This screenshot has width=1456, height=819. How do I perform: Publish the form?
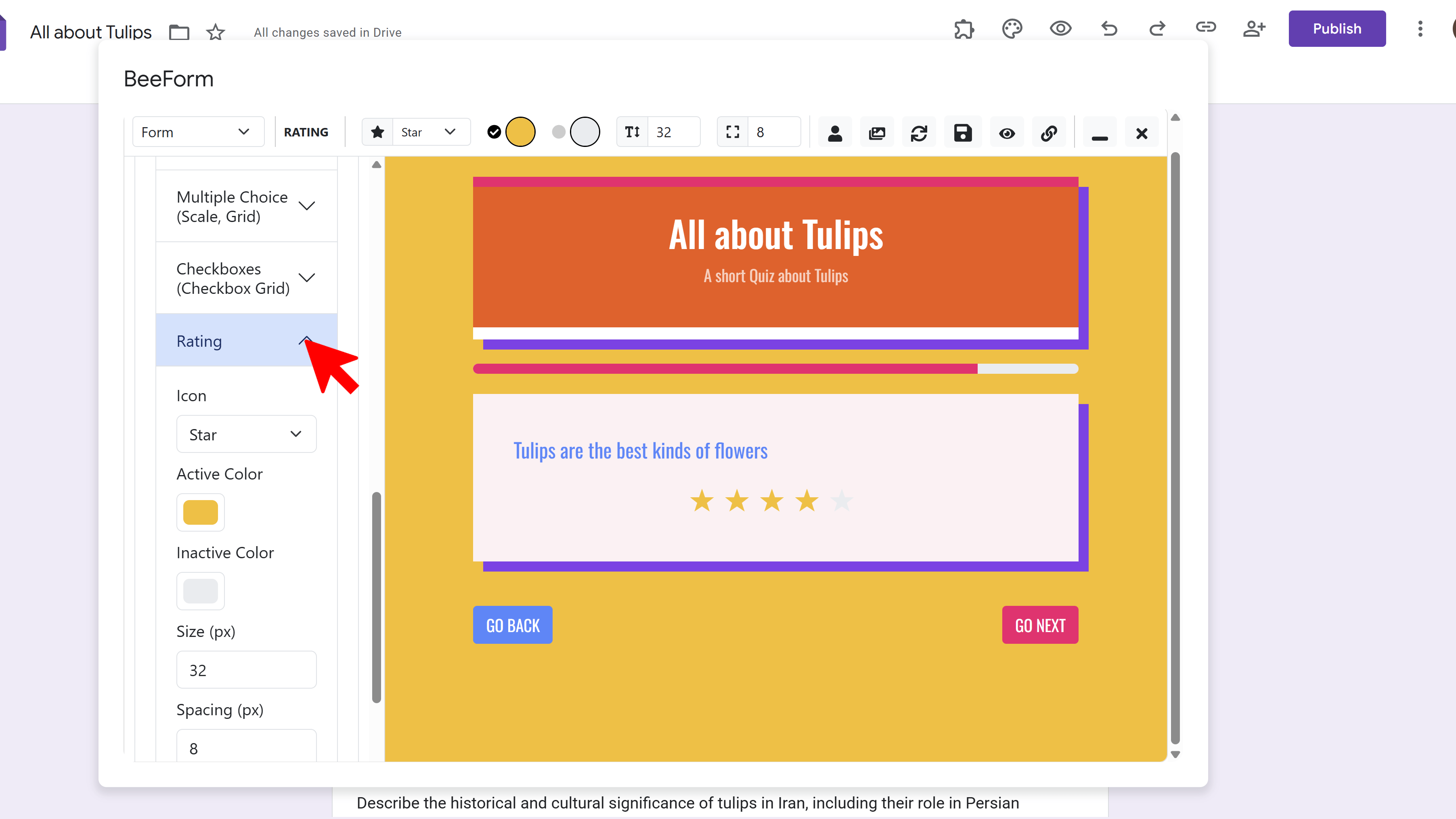coord(1337,28)
